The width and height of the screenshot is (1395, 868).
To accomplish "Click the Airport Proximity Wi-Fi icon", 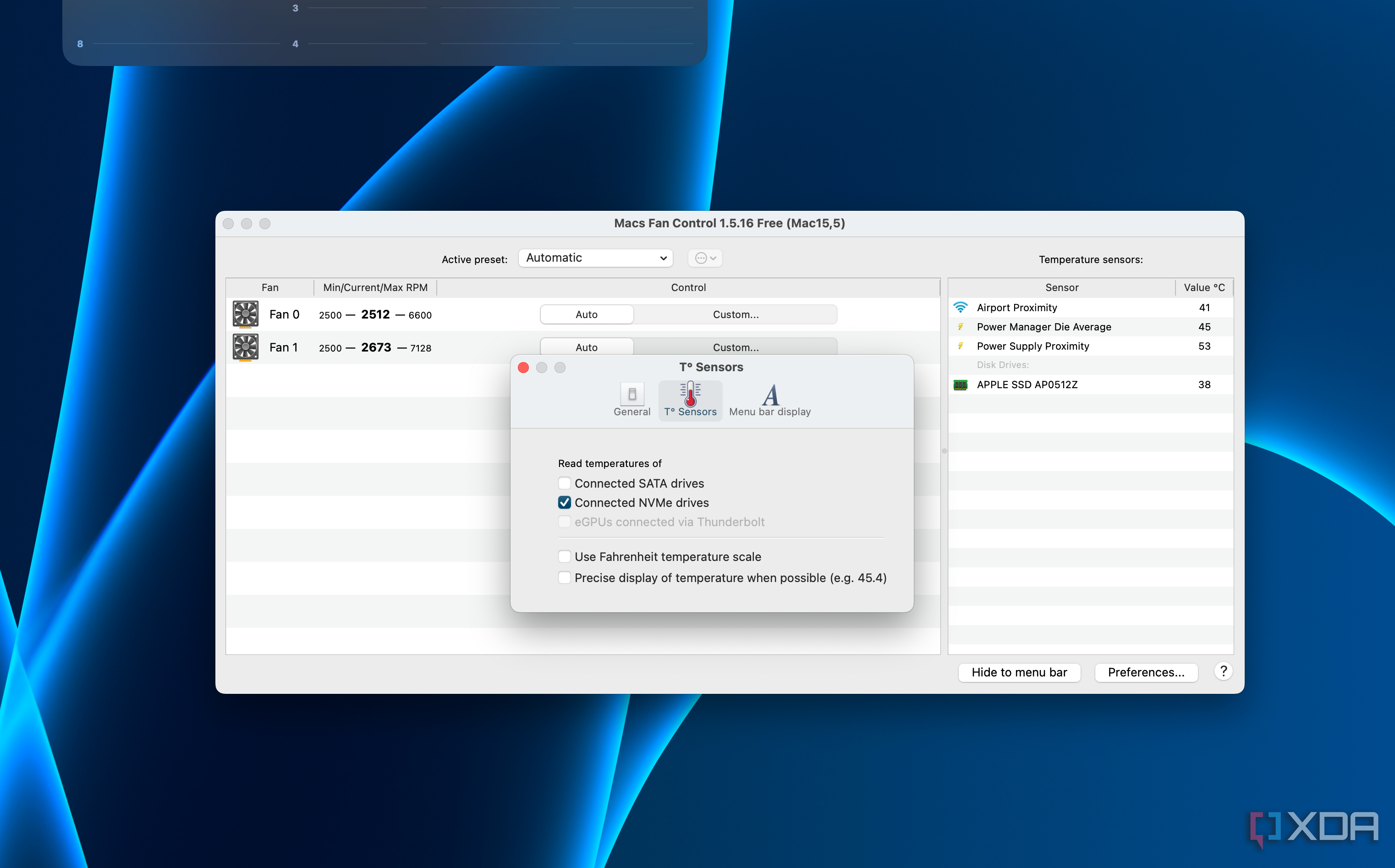I will tap(960, 308).
